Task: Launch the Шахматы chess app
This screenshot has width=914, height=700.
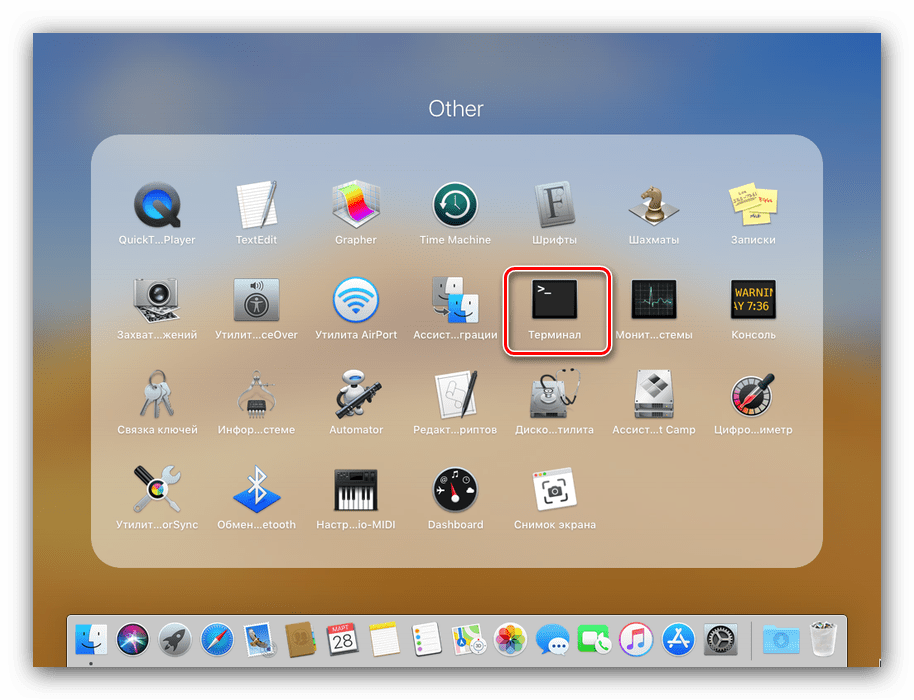Action: (x=654, y=205)
